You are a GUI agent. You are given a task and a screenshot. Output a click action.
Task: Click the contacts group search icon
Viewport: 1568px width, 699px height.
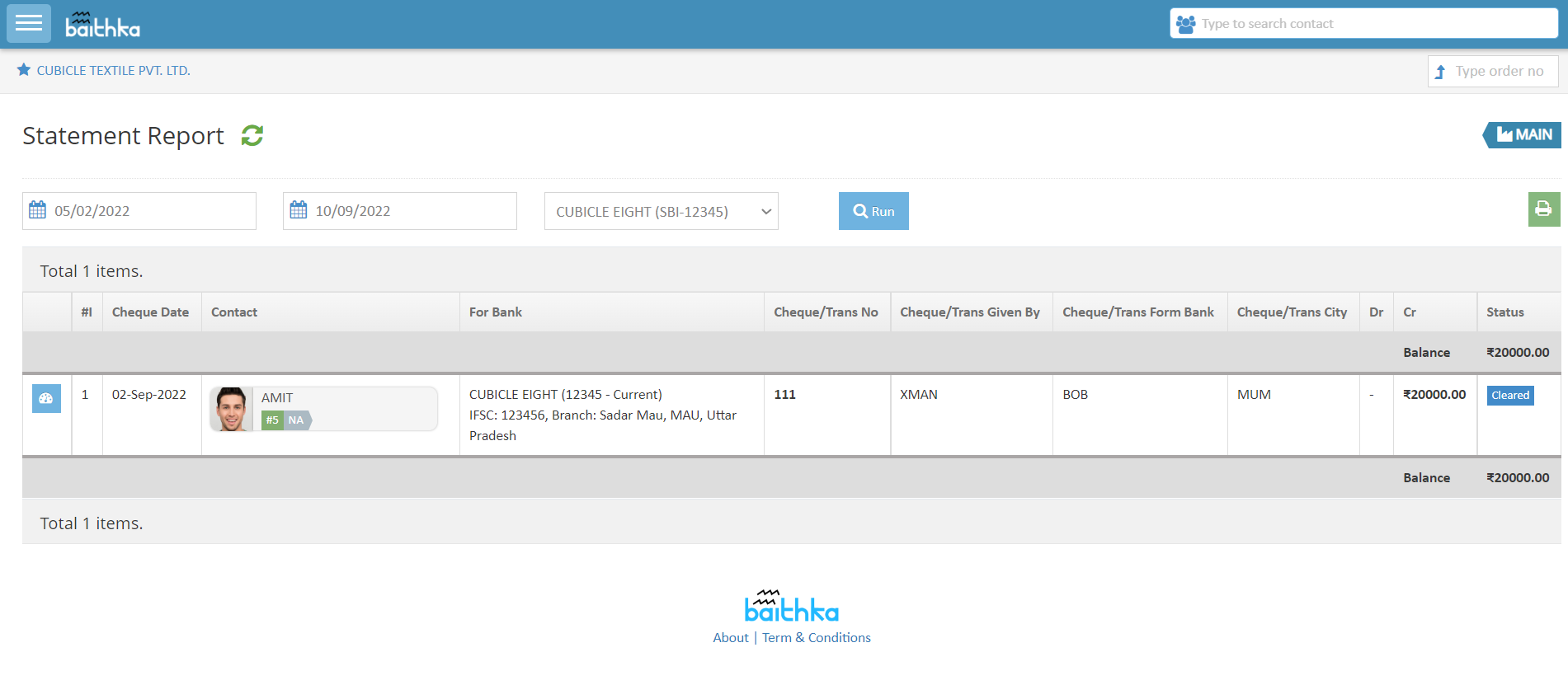coord(1186,24)
